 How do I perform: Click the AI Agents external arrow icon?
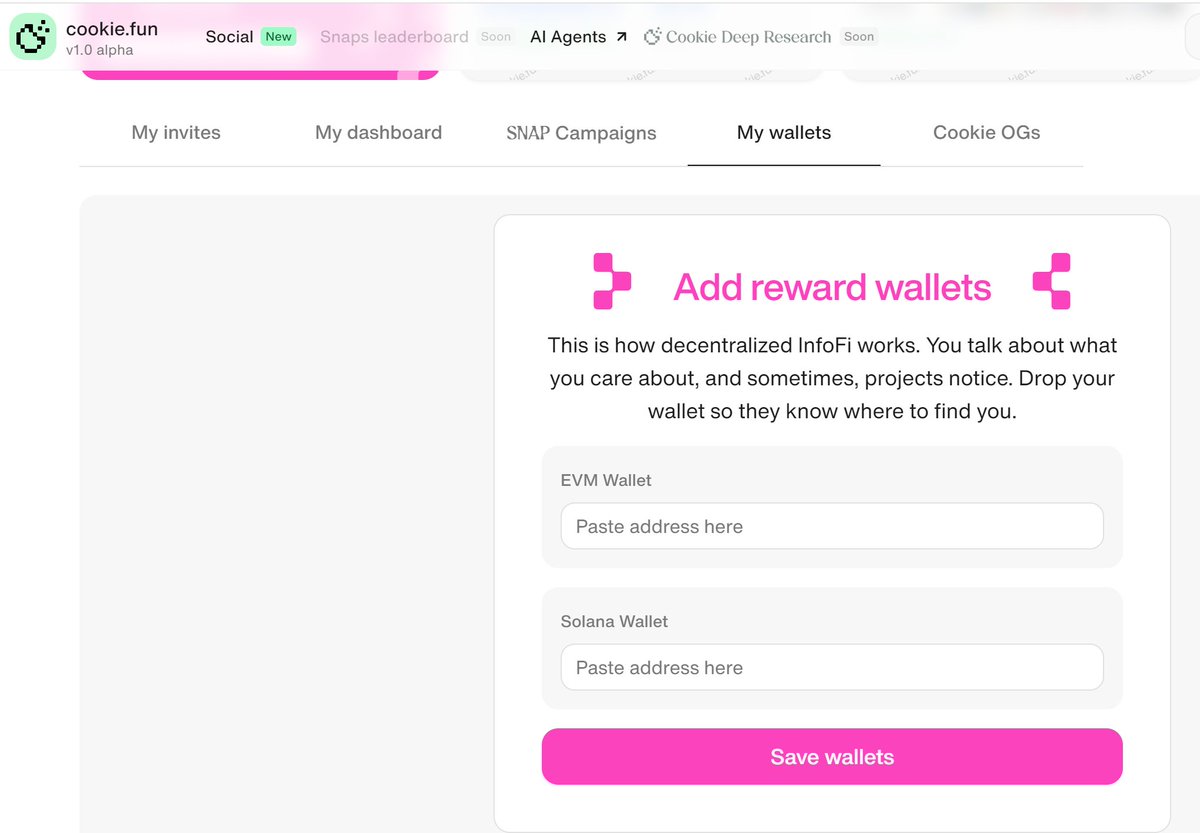[621, 37]
